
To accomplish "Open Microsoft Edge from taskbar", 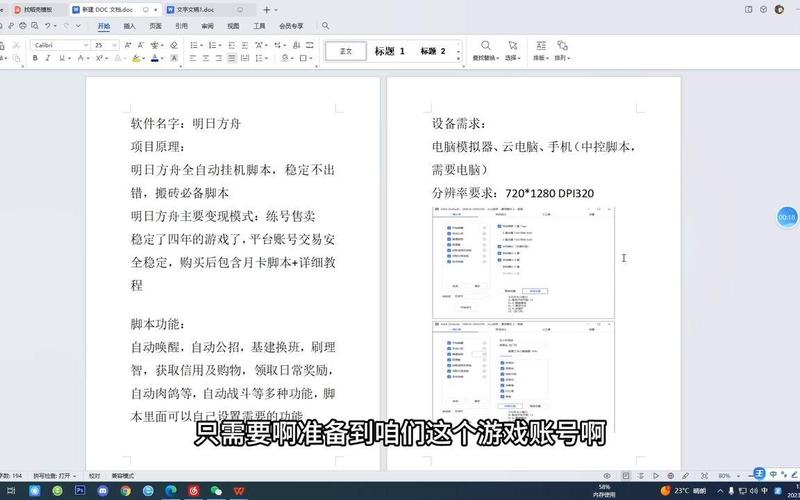I will pyautogui.click(x=171, y=491).
